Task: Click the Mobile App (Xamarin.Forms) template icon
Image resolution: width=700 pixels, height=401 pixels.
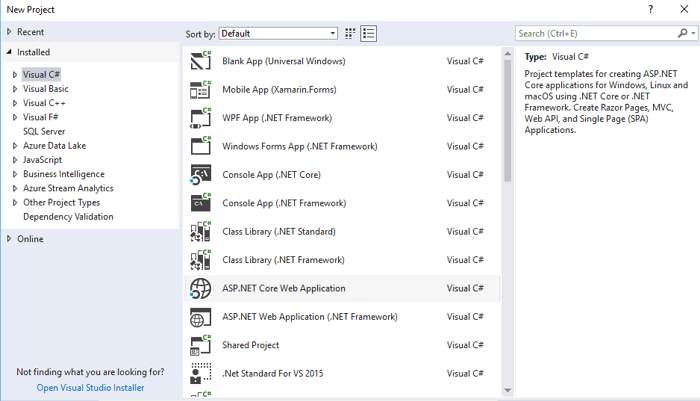Action: click(x=199, y=90)
